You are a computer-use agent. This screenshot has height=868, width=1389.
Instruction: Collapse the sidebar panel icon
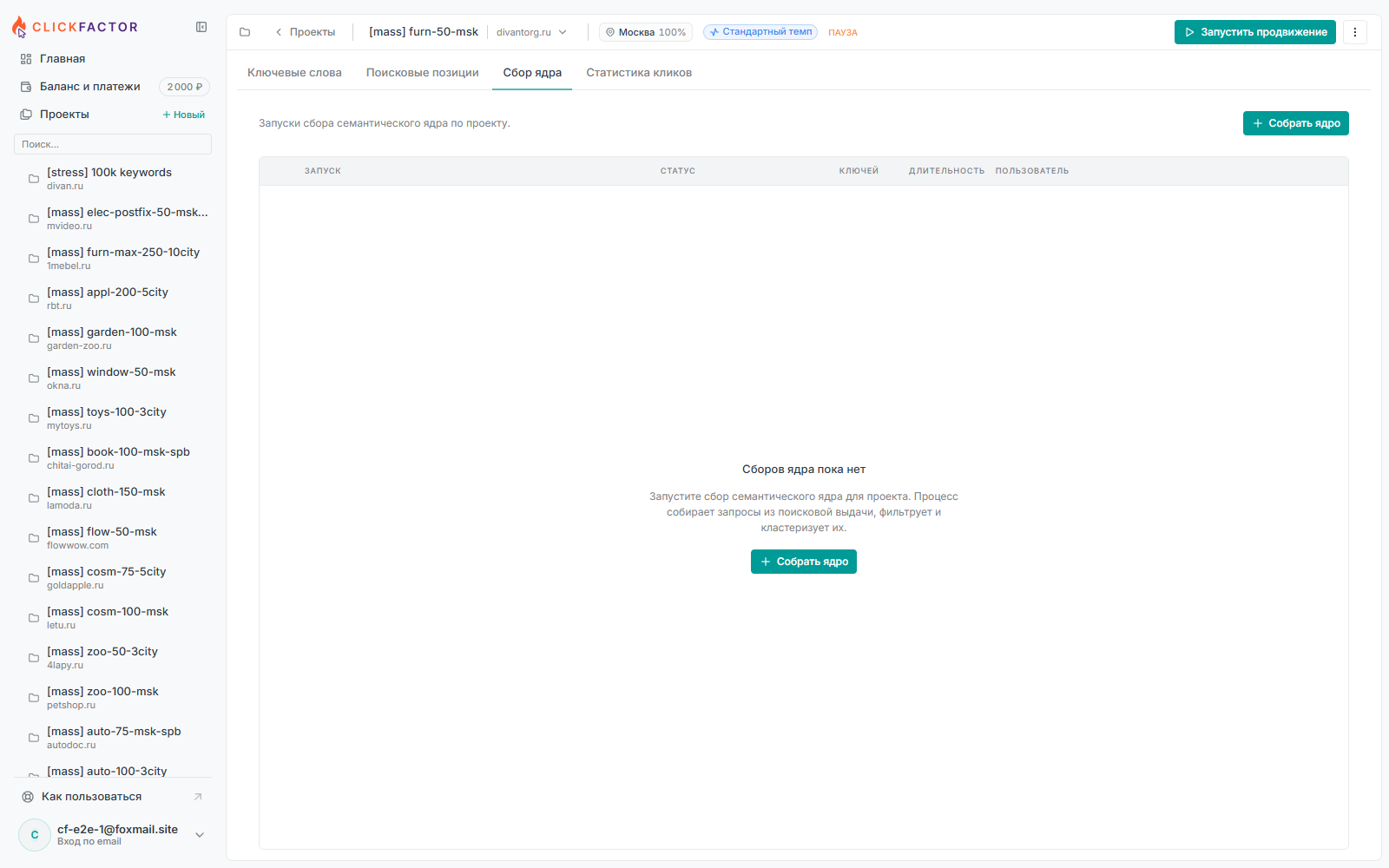[x=201, y=27]
